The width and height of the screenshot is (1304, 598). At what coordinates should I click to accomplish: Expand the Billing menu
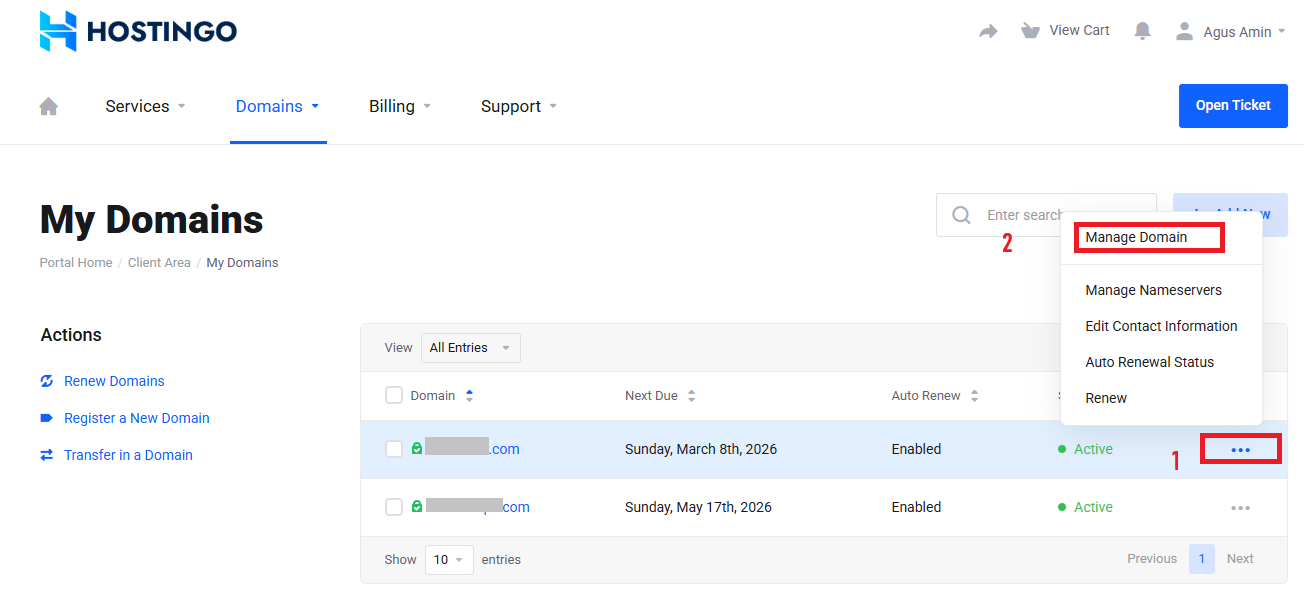pos(400,106)
